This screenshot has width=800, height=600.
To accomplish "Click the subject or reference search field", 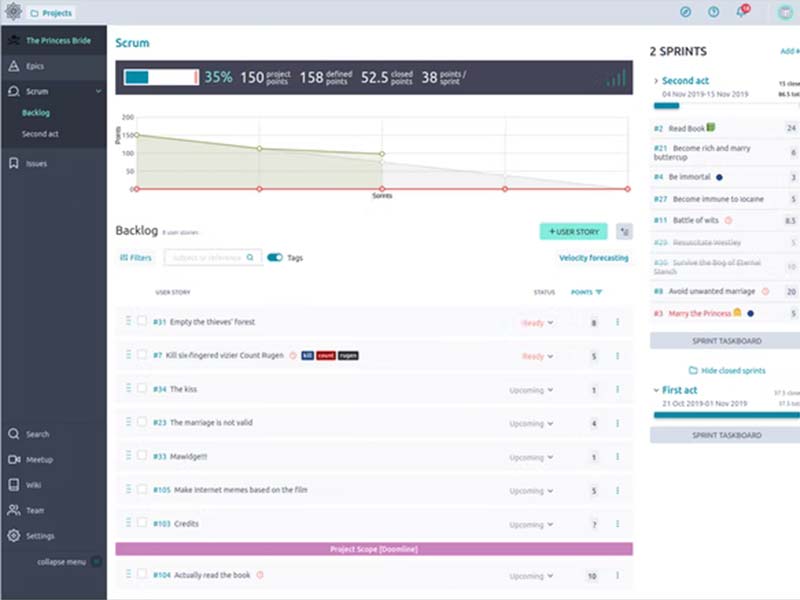I will coord(213,258).
